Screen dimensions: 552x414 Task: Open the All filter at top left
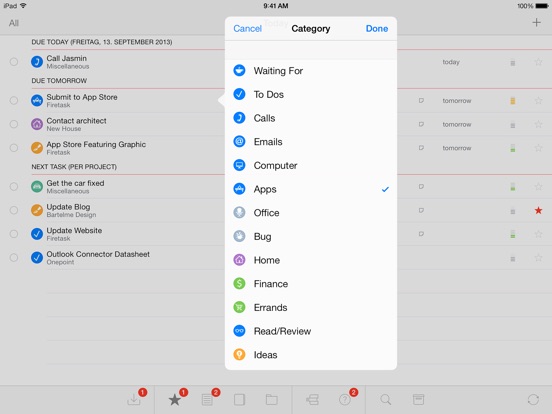tap(14, 23)
